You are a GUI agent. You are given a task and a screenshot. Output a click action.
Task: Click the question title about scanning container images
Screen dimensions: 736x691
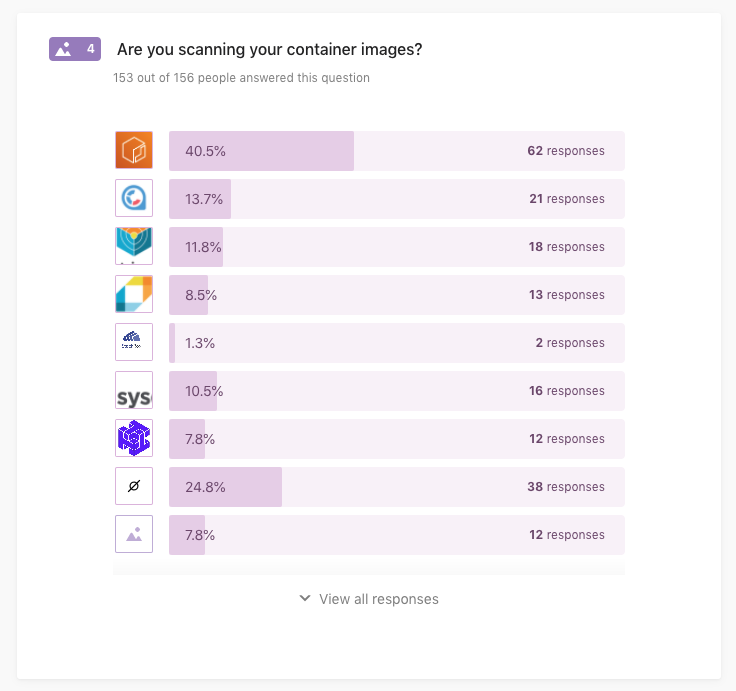[x=269, y=49]
